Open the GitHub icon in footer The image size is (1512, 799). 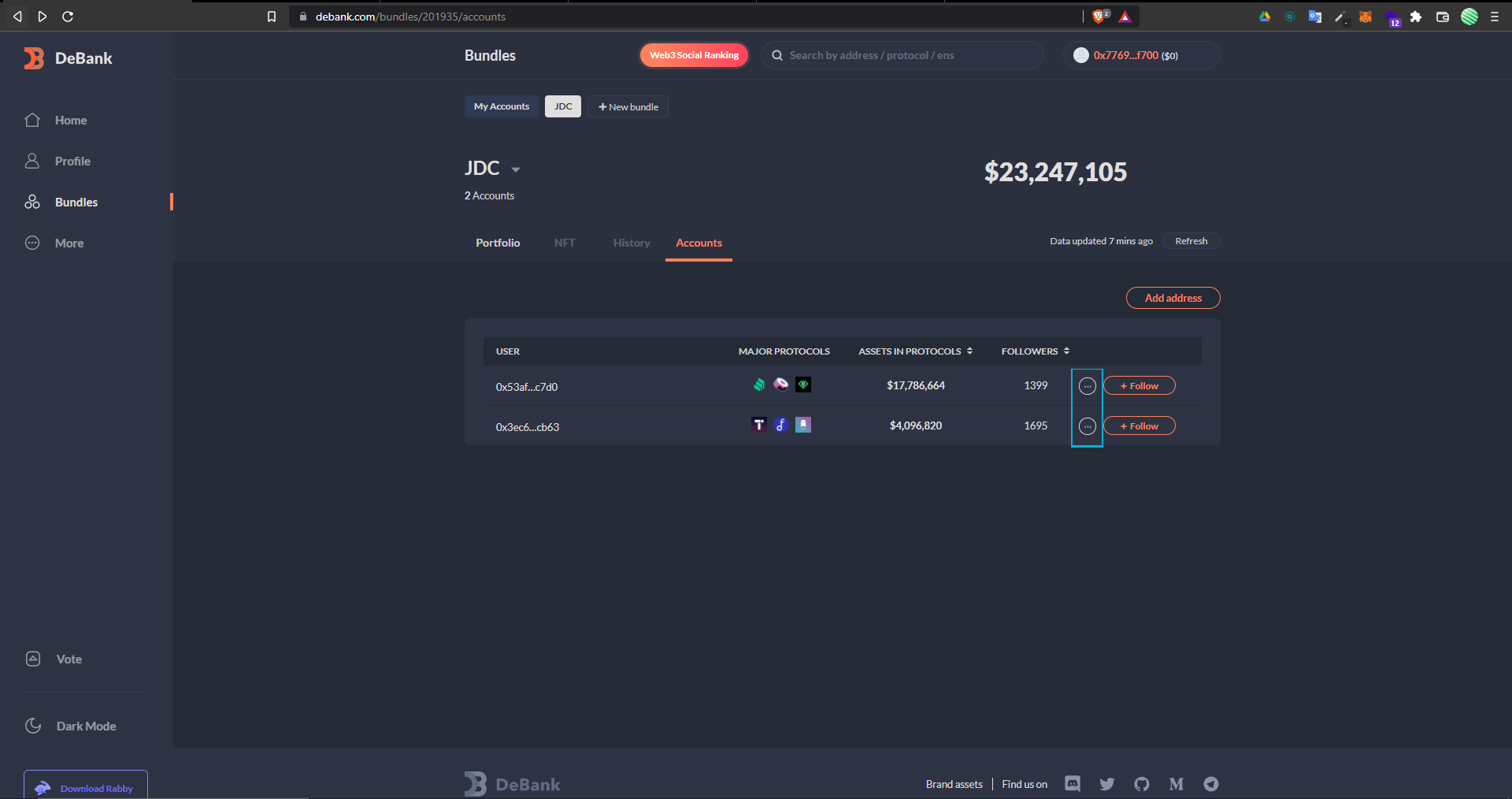tap(1142, 784)
